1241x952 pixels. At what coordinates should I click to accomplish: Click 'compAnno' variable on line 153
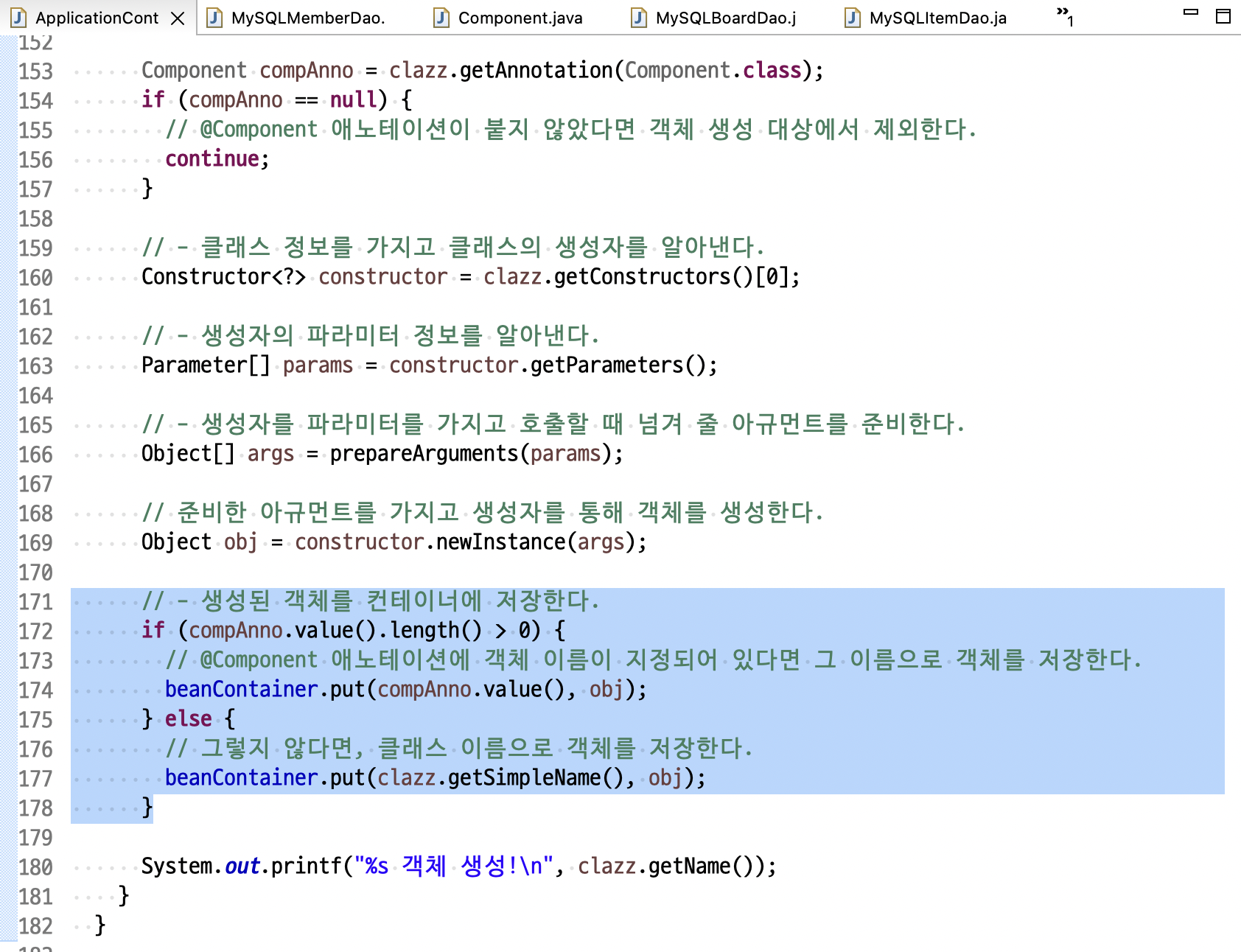(x=307, y=71)
